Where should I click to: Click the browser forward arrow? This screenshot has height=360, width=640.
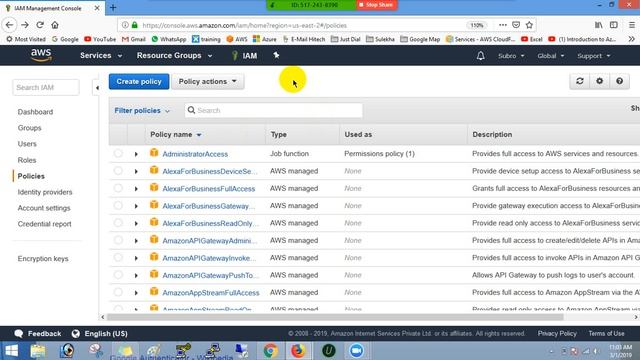(x=25, y=25)
